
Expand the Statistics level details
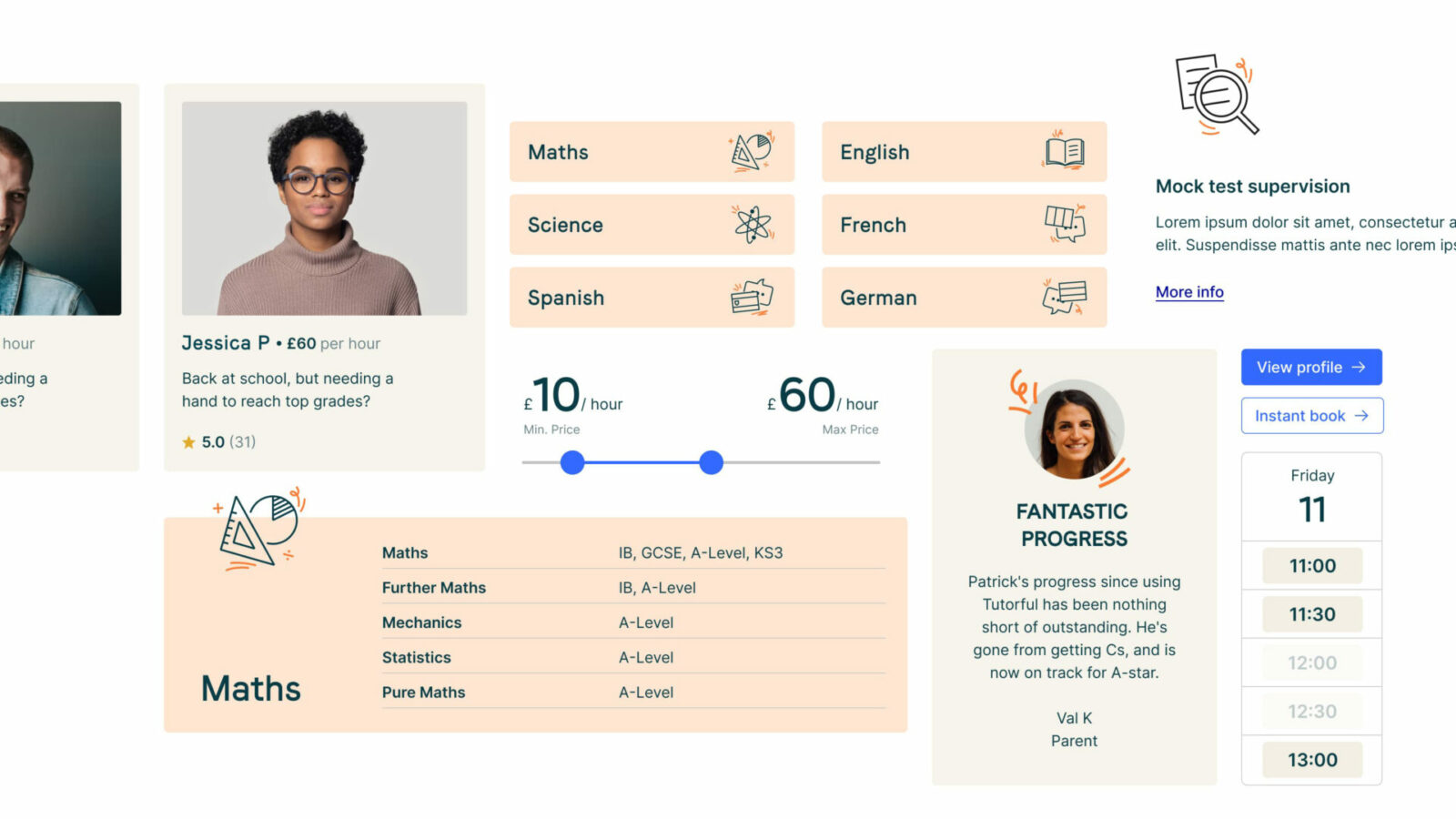point(417,657)
